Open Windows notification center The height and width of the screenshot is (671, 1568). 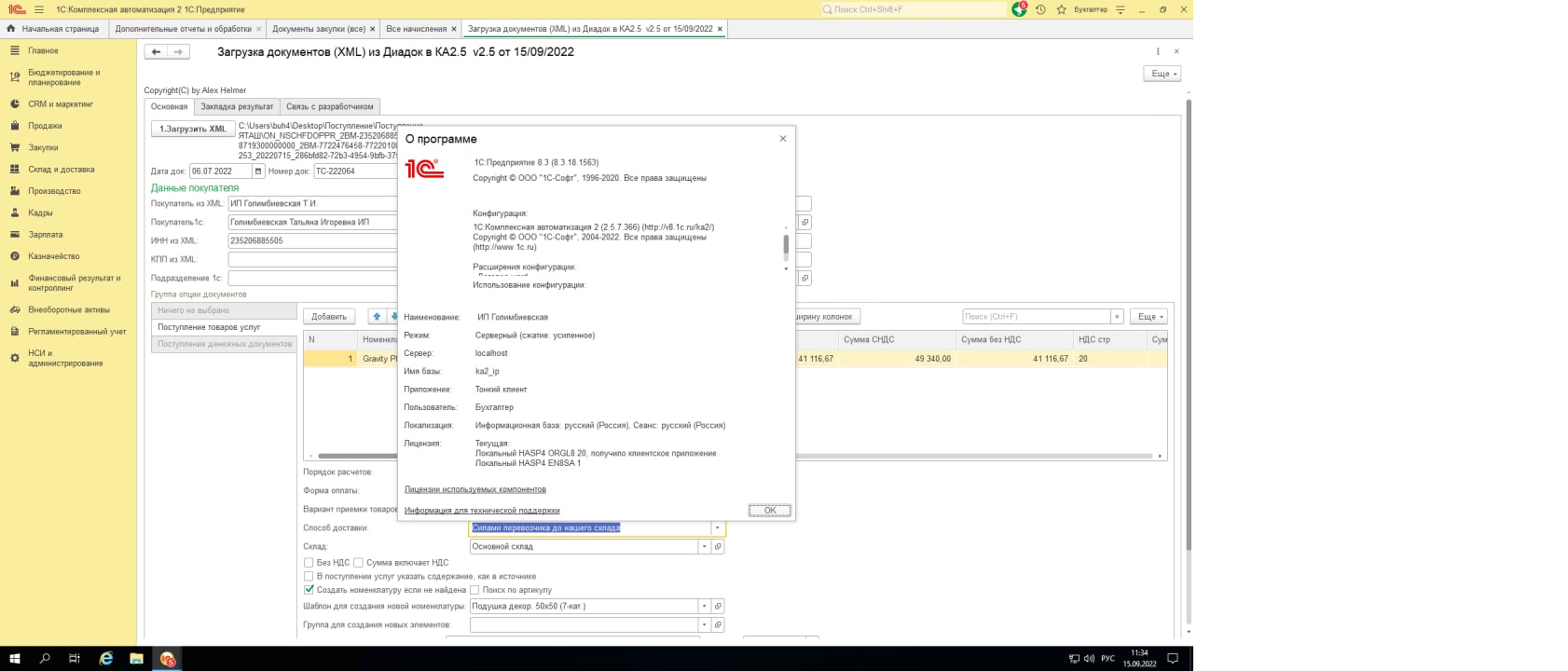point(1173,659)
